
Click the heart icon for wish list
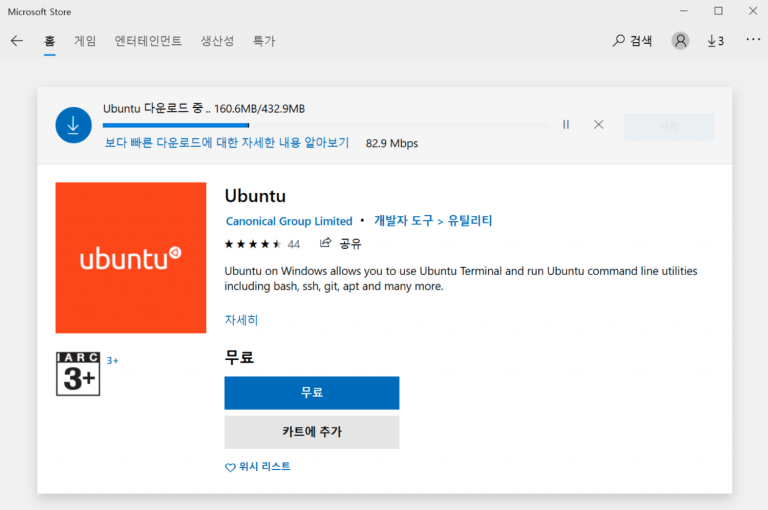pos(230,467)
